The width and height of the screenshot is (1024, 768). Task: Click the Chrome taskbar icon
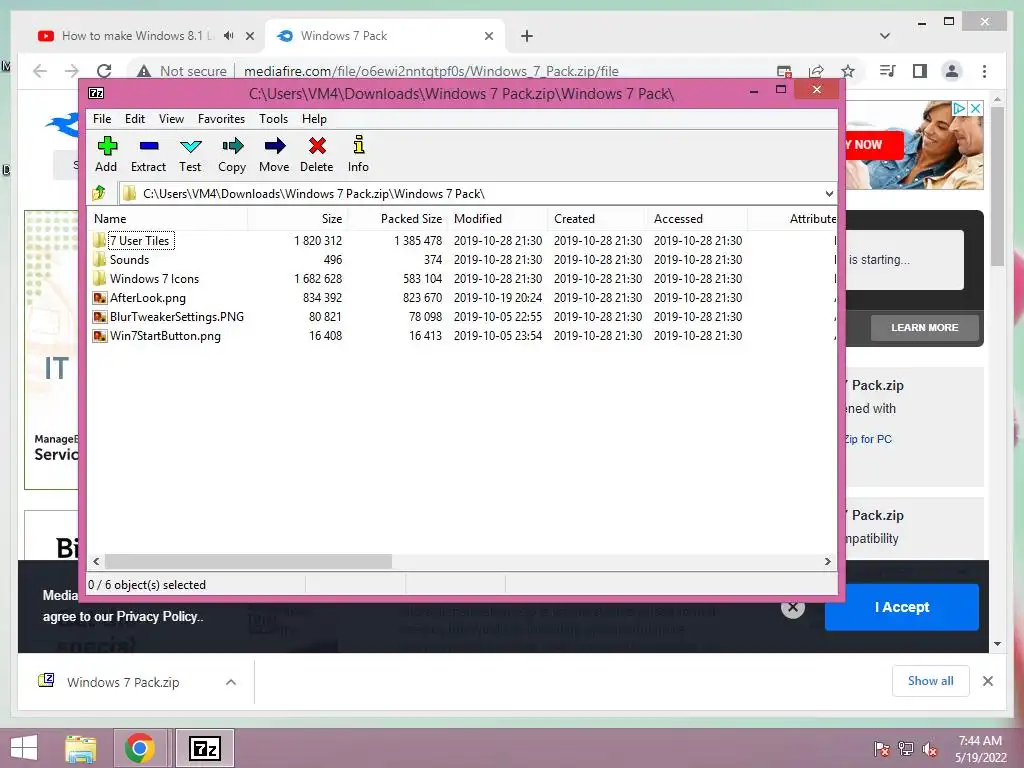pos(140,748)
